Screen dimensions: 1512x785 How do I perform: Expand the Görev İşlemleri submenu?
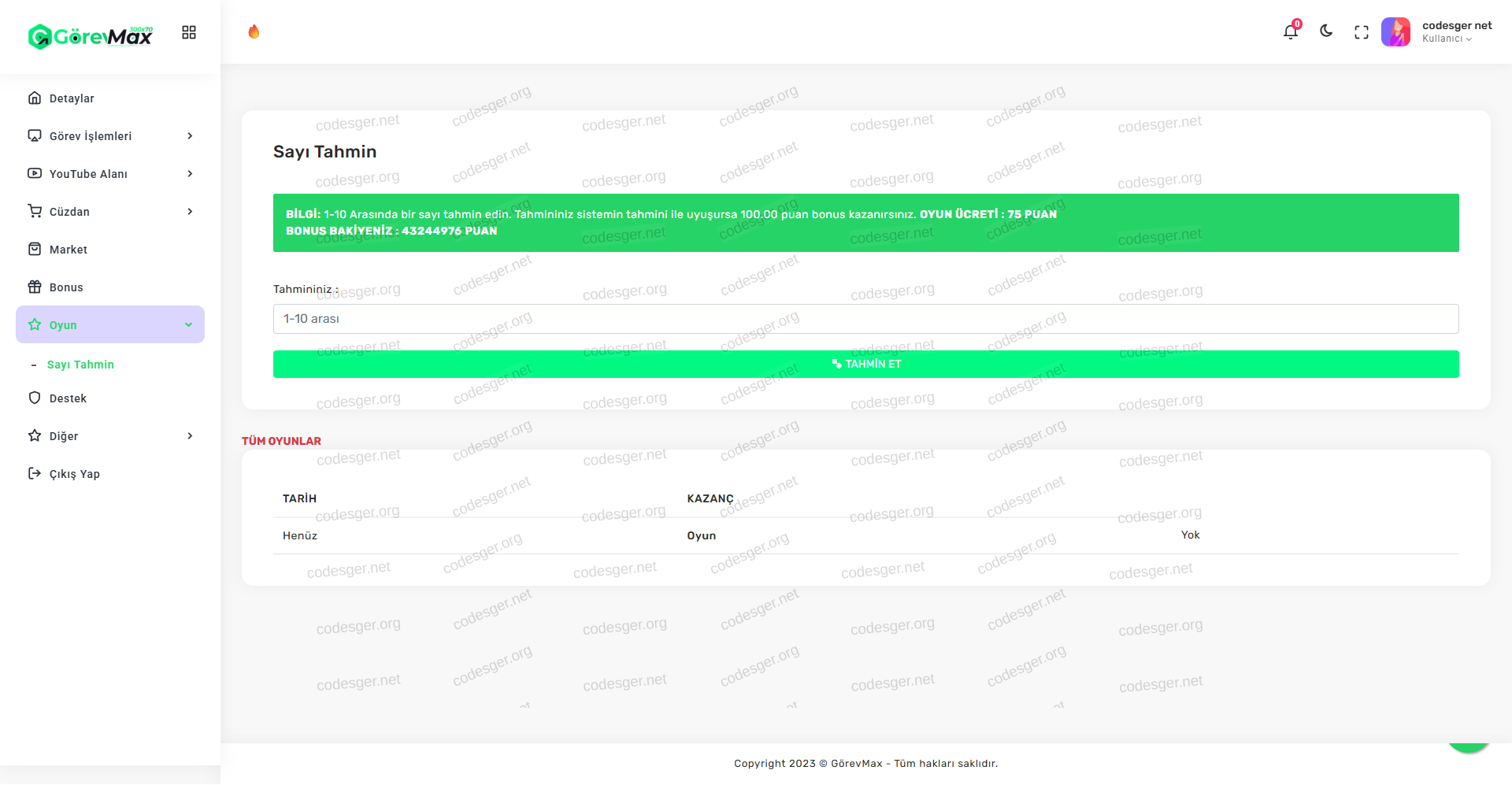(x=110, y=136)
